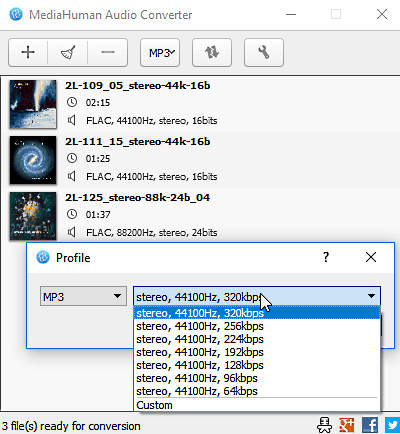Open settings with the wrench icon
This screenshot has width=400, height=434.
tap(264, 53)
